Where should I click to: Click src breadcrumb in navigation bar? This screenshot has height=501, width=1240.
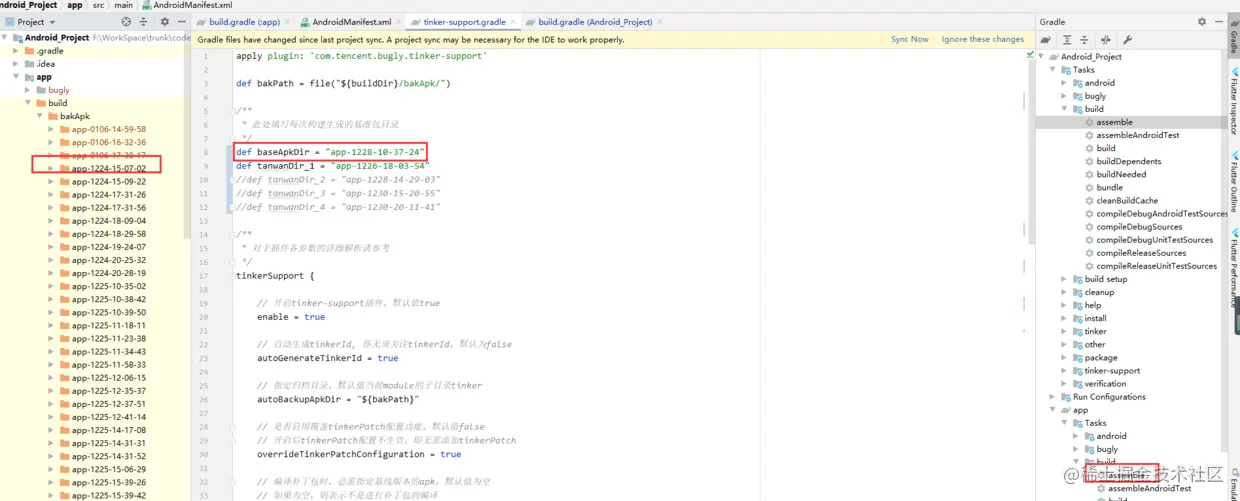[x=98, y=5]
